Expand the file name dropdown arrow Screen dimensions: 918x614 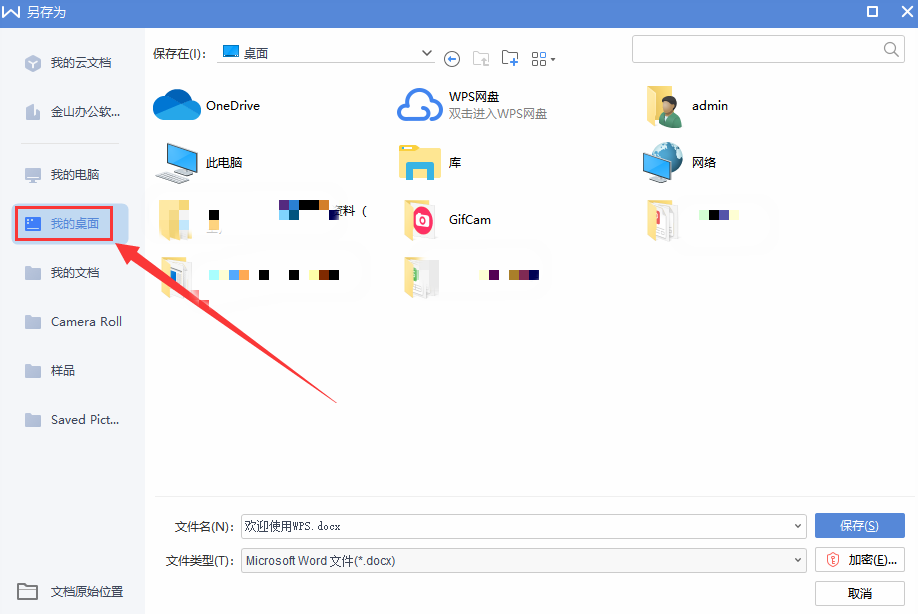click(797, 526)
